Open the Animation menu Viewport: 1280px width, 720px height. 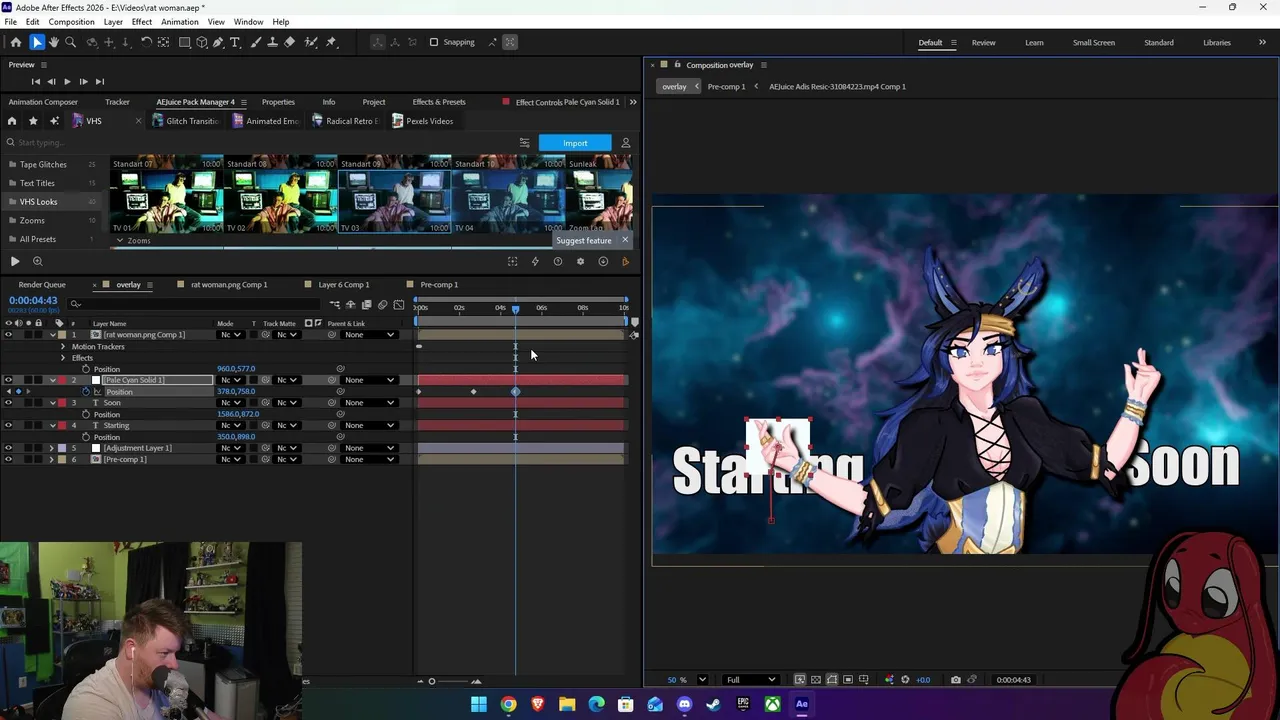(x=179, y=22)
